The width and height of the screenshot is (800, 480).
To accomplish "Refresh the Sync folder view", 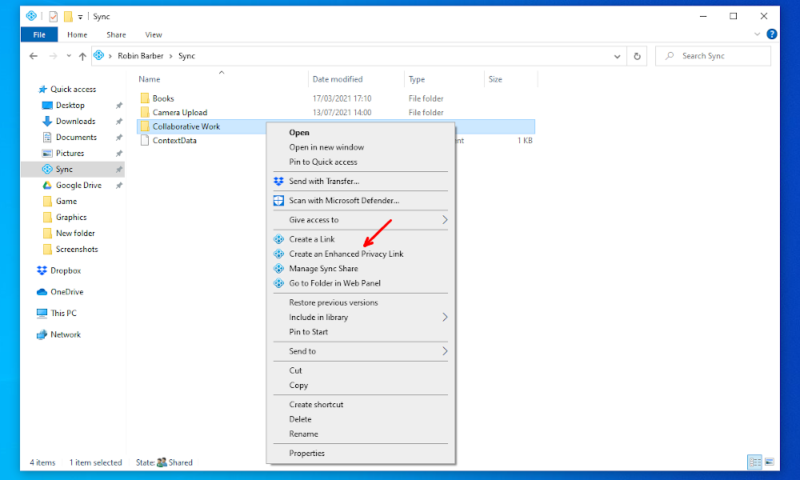I will click(637, 56).
